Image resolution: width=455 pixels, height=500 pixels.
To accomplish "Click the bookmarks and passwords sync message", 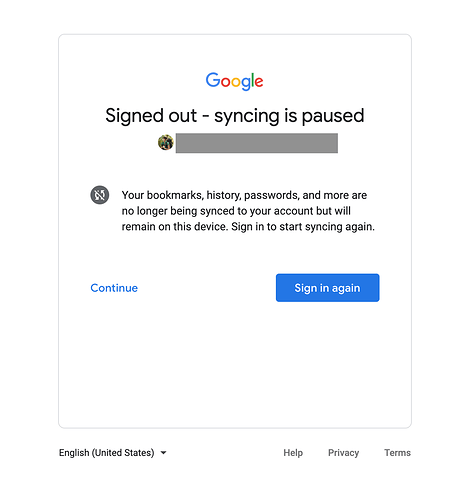I will click(248, 211).
